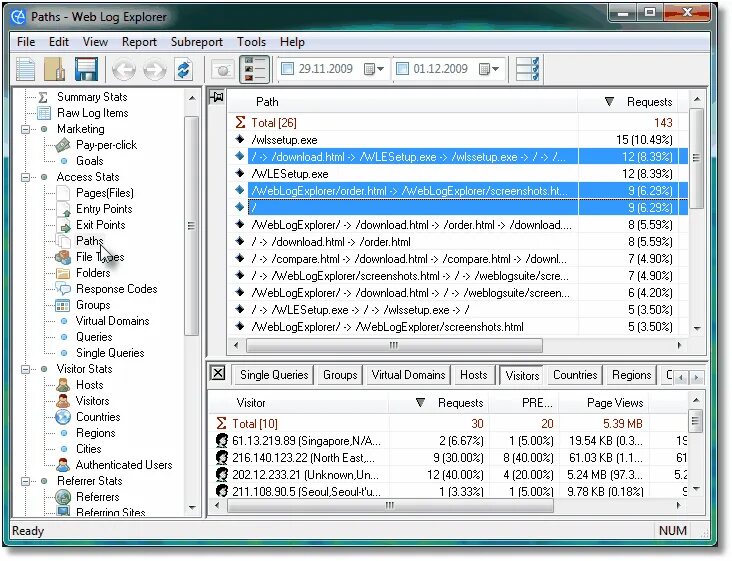This screenshot has width=732, height=561.
Task: Click the Raw Log Items table icon
Action: coord(44,113)
